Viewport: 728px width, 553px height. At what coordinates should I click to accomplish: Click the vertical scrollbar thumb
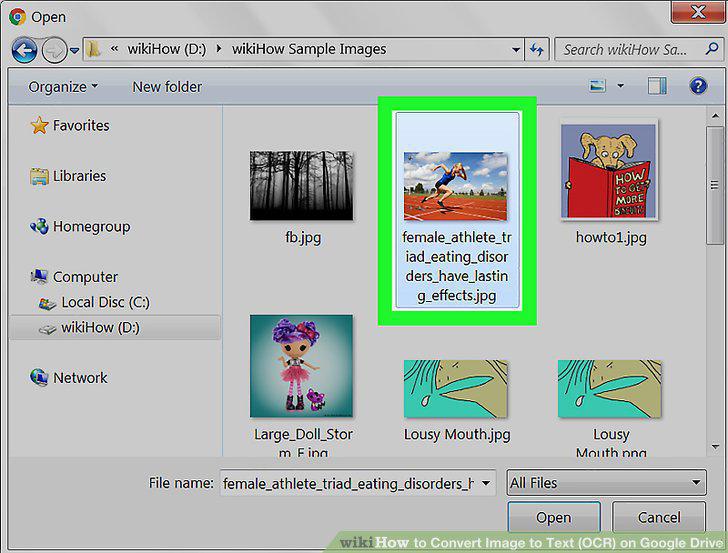tap(714, 185)
